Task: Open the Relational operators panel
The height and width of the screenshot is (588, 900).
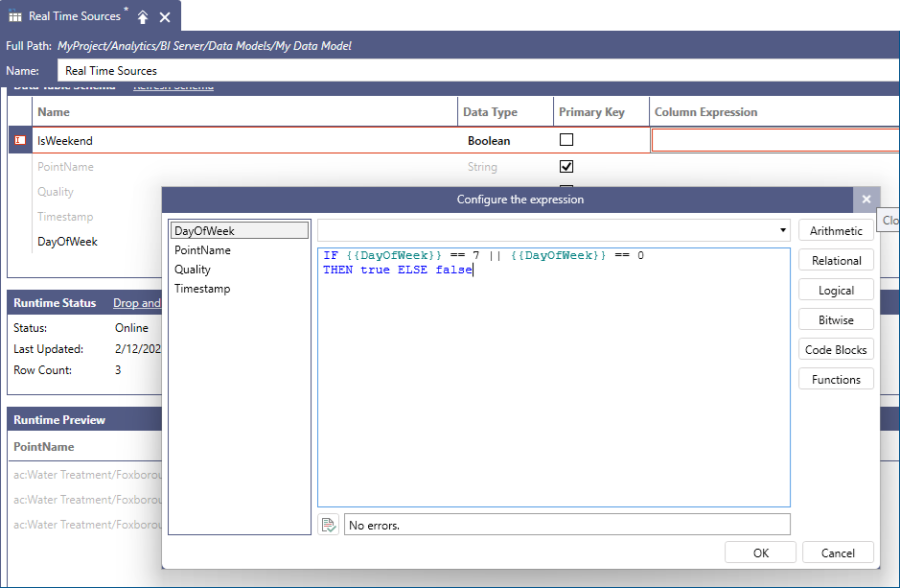Action: pyautogui.click(x=836, y=260)
